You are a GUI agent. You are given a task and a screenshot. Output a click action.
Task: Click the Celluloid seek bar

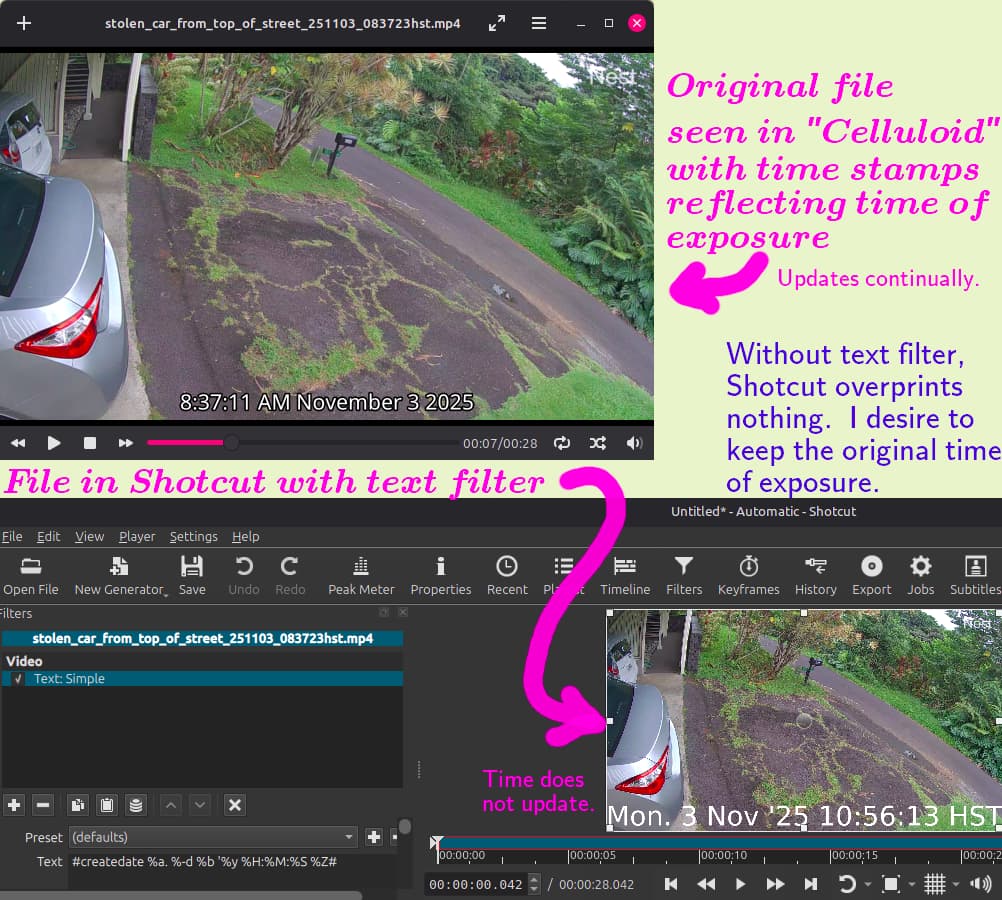pyautogui.click(x=300, y=443)
